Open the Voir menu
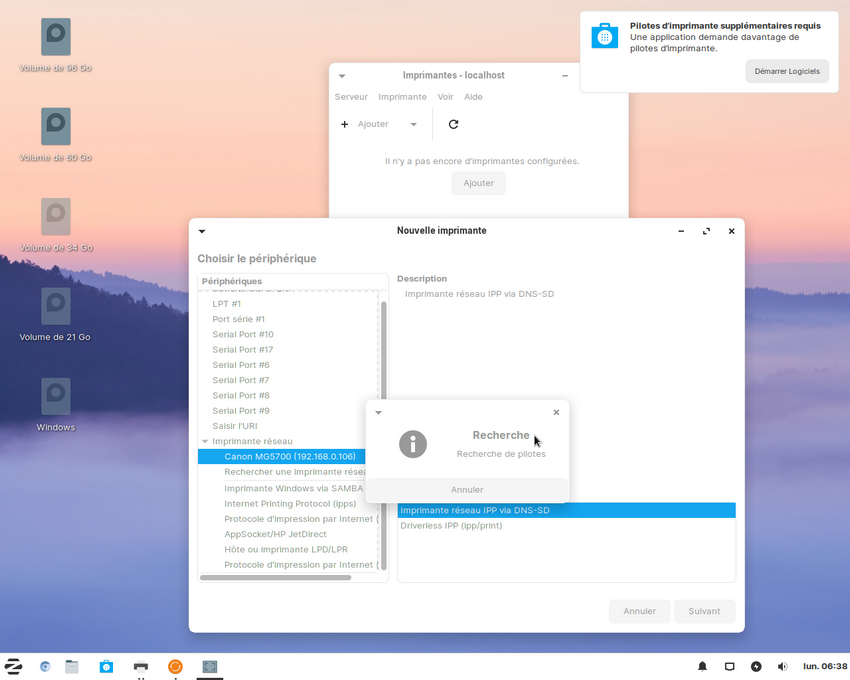The width and height of the screenshot is (850, 680). [445, 97]
